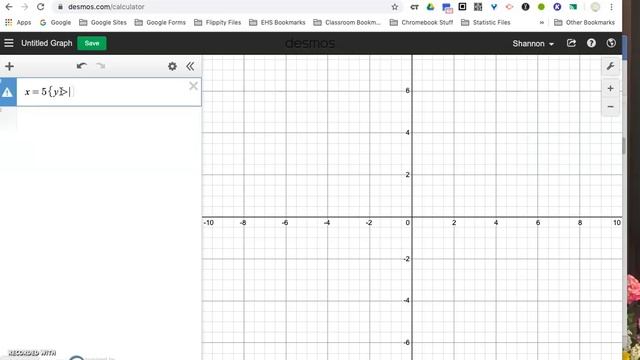Open the Google Sites bookmark folder
This screenshot has width=640, height=360.
103,22
